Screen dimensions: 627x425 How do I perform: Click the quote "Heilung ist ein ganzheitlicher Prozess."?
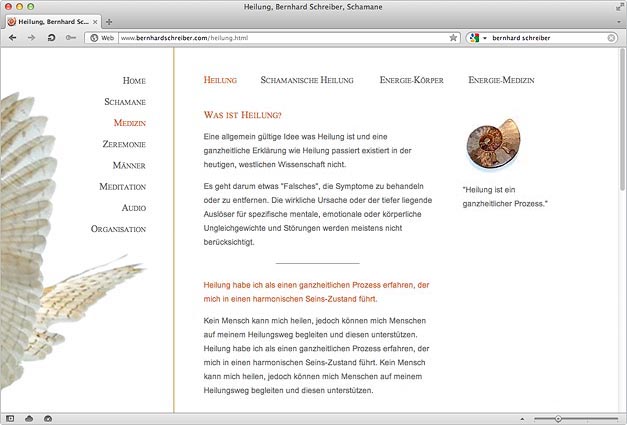505,197
